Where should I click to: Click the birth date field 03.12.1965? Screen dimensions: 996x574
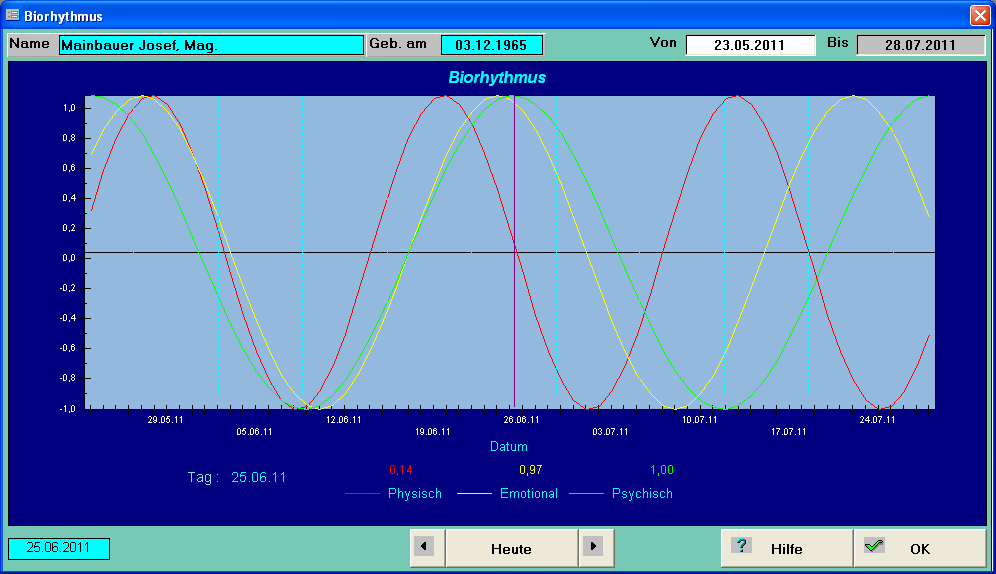click(x=491, y=45)
